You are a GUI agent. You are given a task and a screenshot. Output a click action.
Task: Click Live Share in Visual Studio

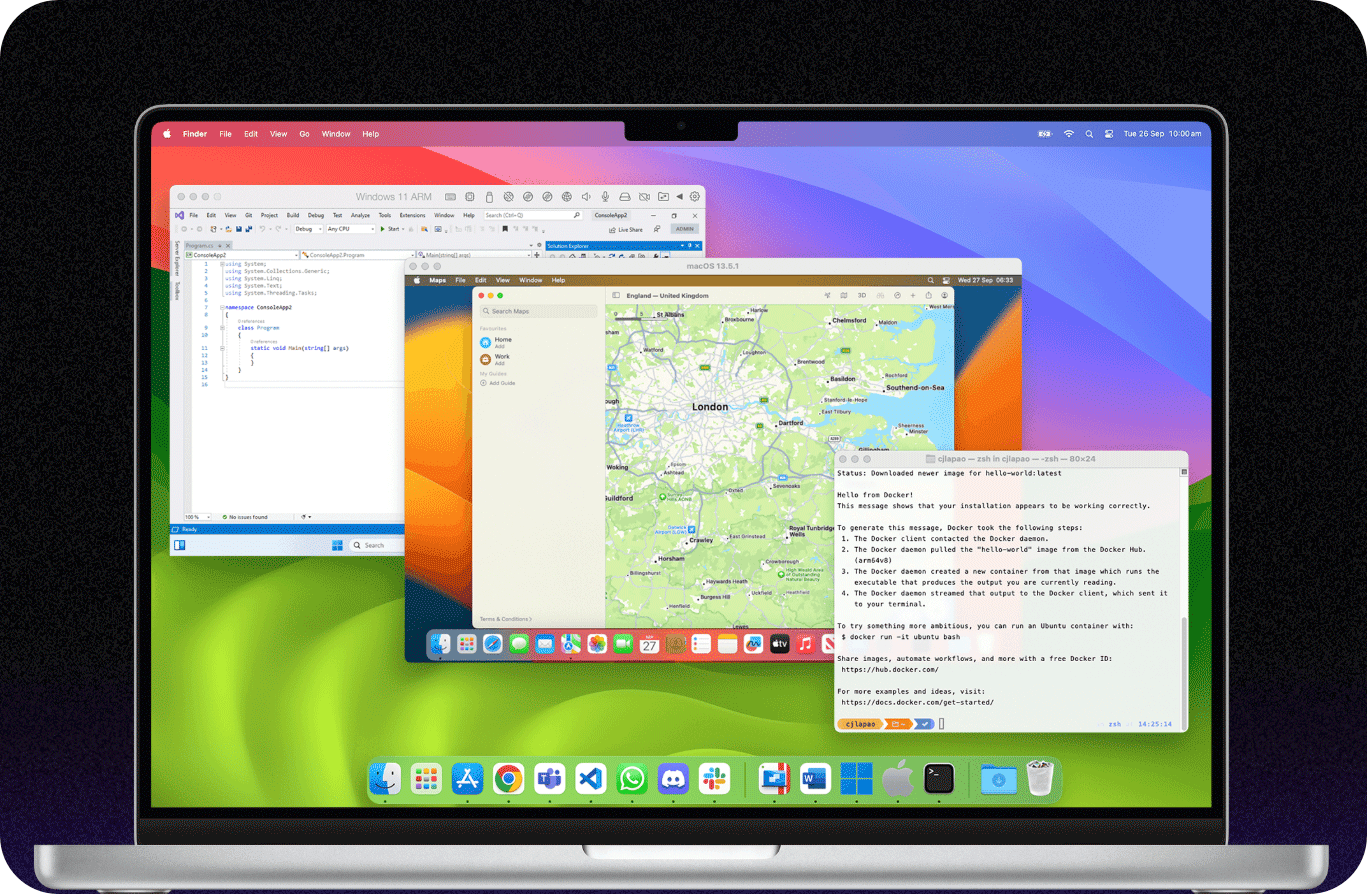coord(624,230)
